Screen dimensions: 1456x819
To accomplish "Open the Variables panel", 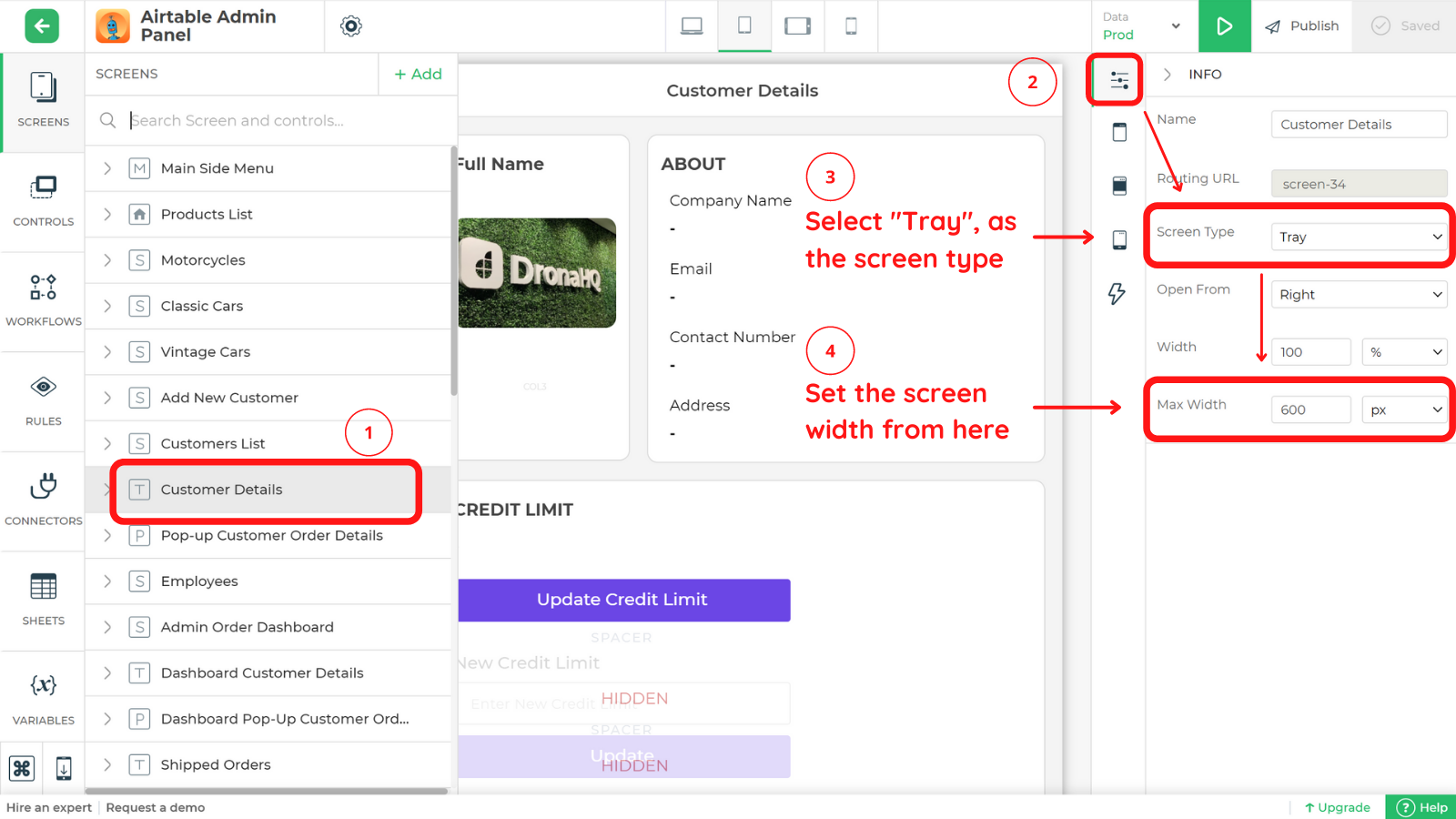I will [x=42, y=696].
